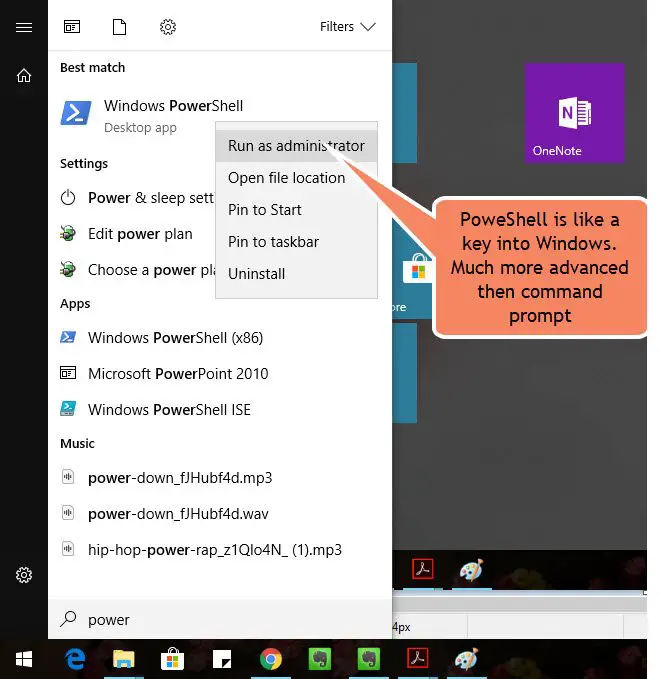
Task: Open the Microsoft Store tile
Action: [413, 270]
